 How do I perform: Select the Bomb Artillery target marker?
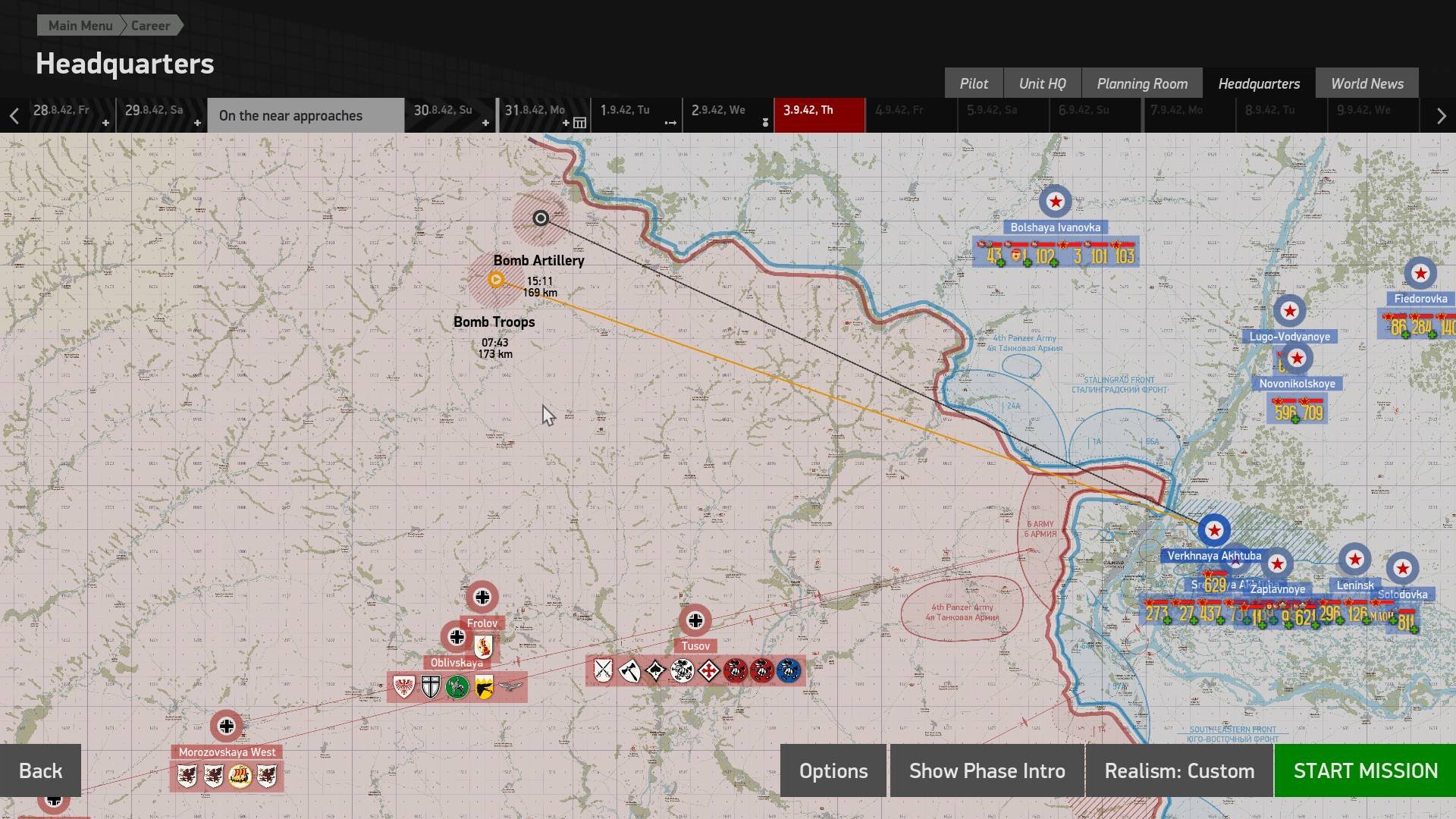point(541,218)
